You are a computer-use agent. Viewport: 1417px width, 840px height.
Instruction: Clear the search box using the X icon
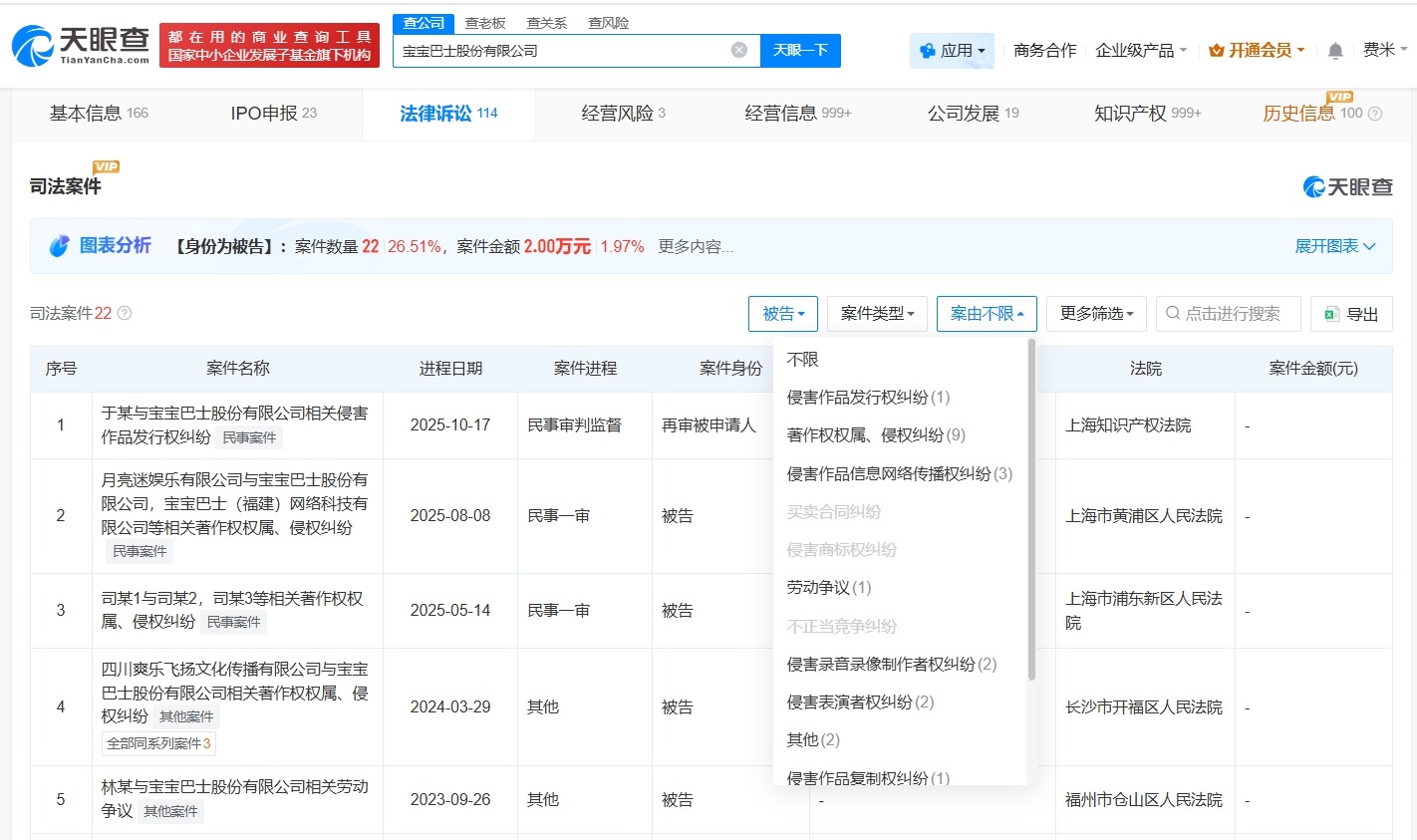click(736, 49)
